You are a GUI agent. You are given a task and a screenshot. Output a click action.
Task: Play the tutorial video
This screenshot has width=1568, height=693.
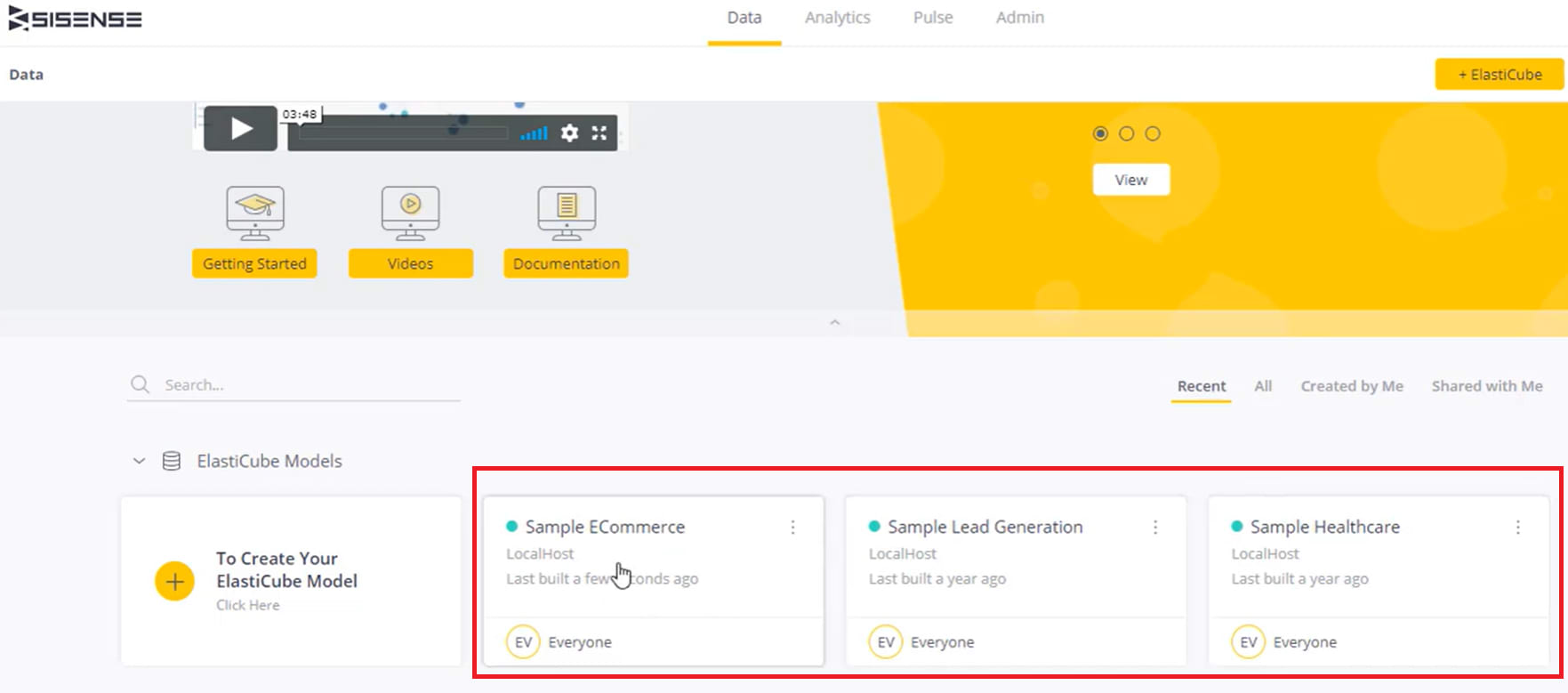[240, 129]
